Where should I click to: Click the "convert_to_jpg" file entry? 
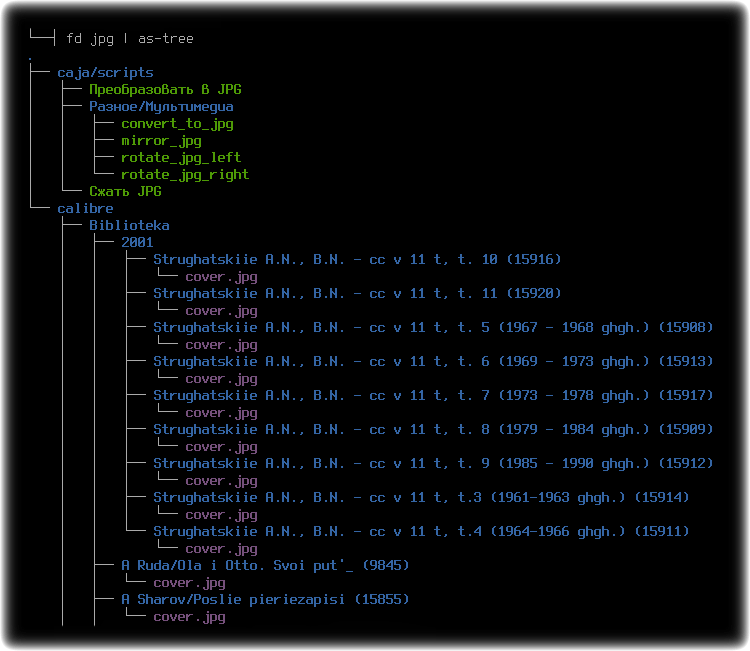click(177, 124)
